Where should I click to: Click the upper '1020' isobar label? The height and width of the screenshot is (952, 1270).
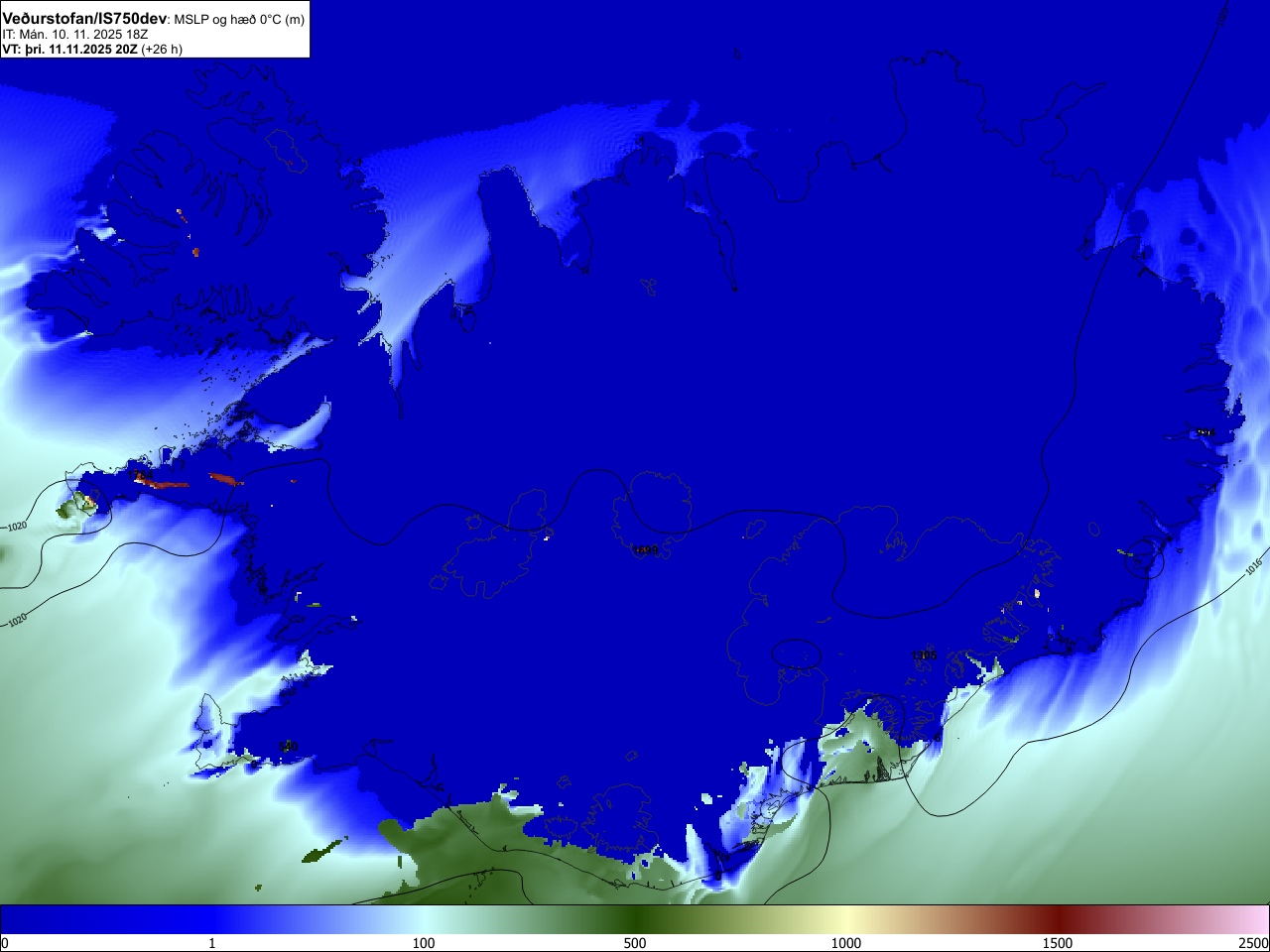[x=17, y=527]
